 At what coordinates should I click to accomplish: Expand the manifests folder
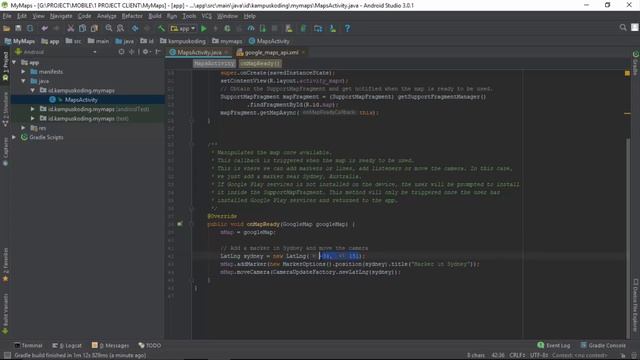coord(24,71)
